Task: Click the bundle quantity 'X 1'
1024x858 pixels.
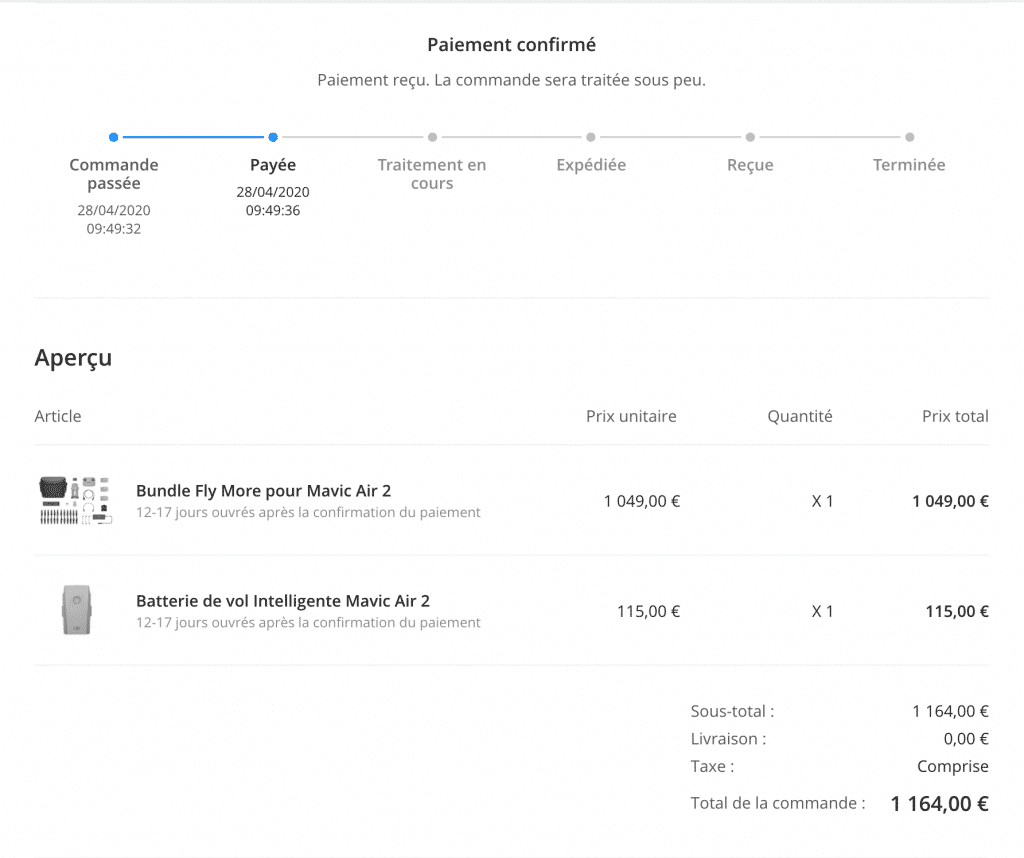Action: [x=822, y=501]
